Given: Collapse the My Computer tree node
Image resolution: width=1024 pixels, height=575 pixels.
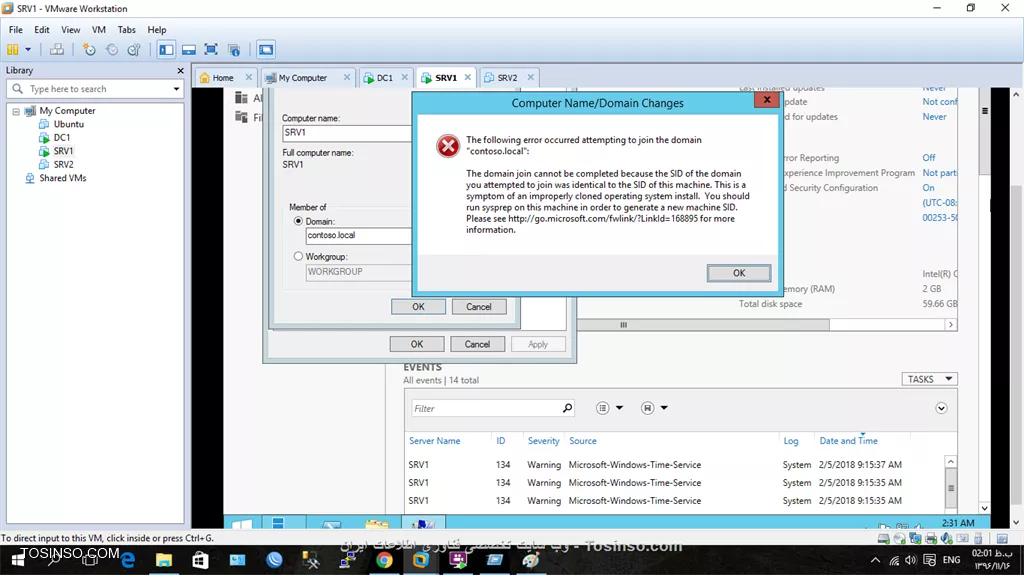Looking at the screenshot, I should click(16, 111).
